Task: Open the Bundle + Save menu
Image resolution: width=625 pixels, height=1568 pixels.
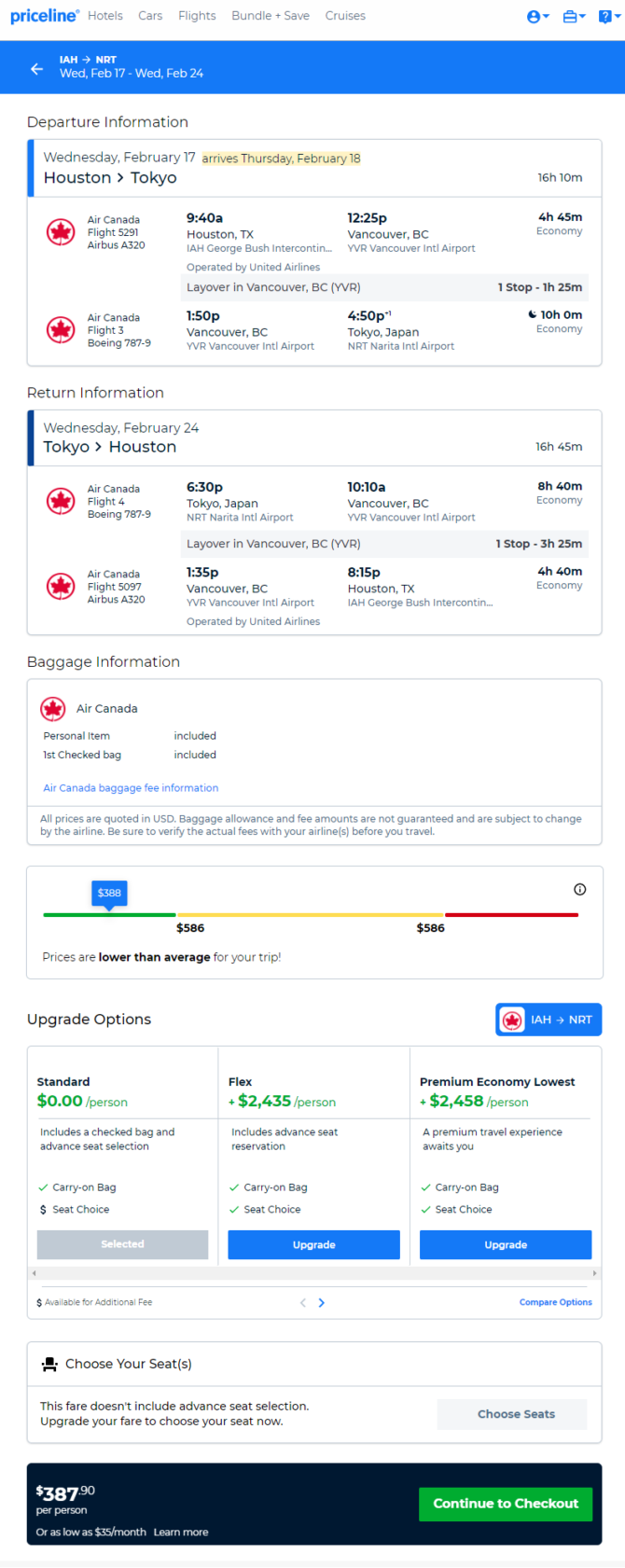Action: point(271,16)
